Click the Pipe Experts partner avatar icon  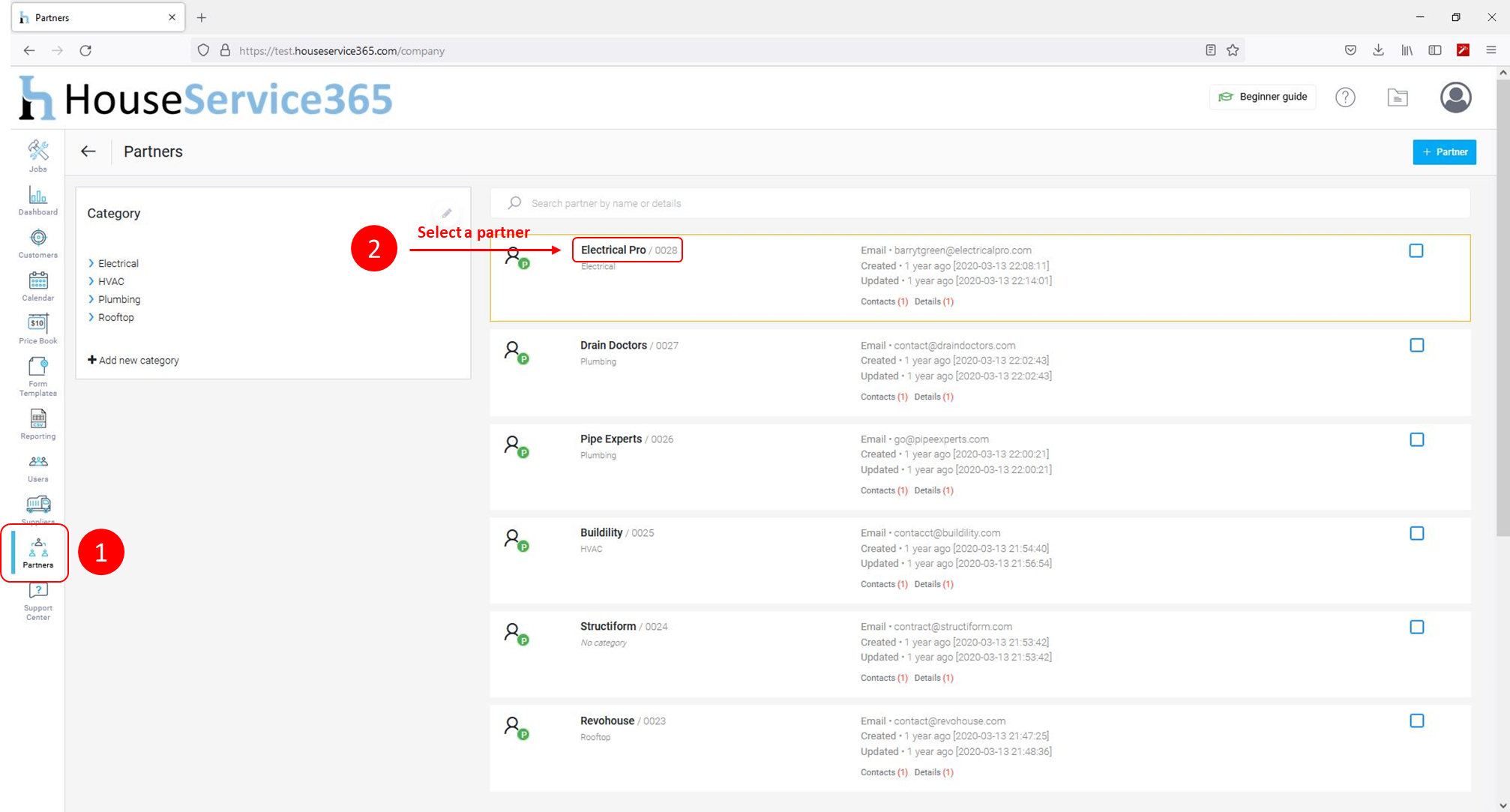(516, 446)
